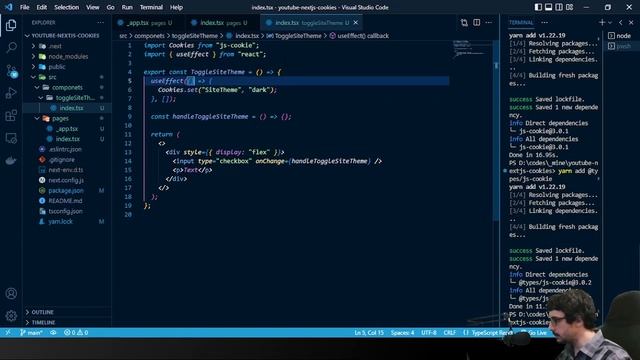Viewport: 640px width, 360px height.
Task: Create a new terminal with plus icon
Action: [602, 22]
